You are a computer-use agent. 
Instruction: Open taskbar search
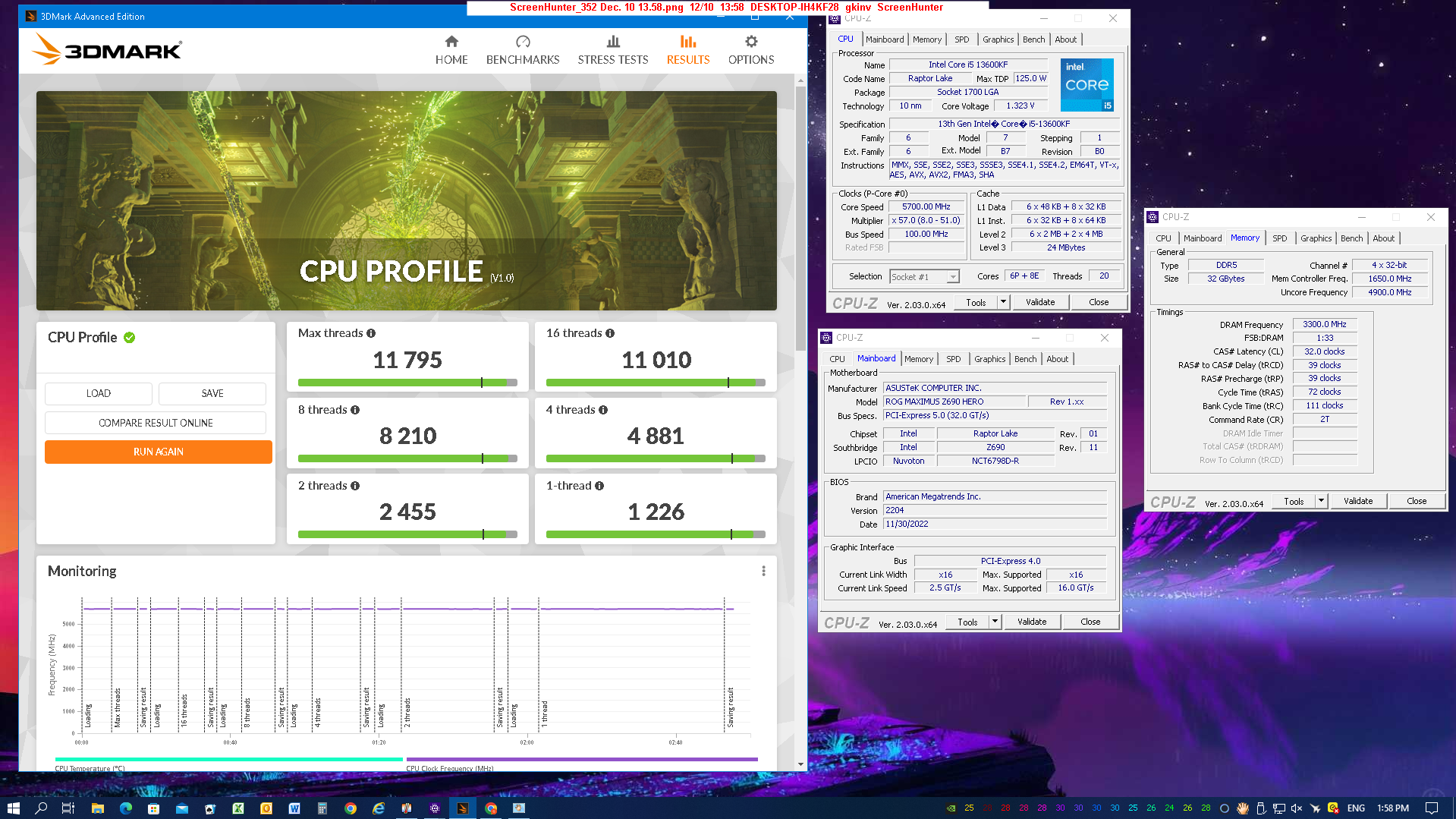coord(41,808)
